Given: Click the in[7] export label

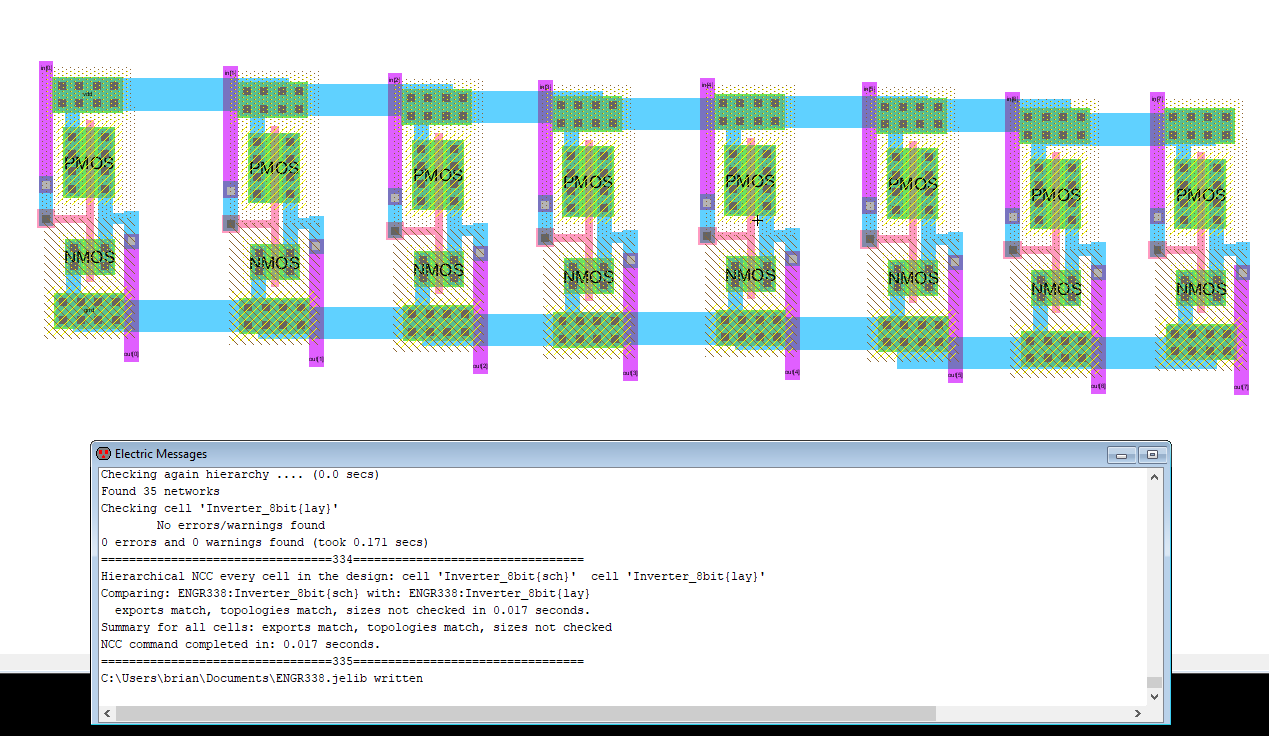Looking at the screenshot, I should click(x=1157, y=98).
